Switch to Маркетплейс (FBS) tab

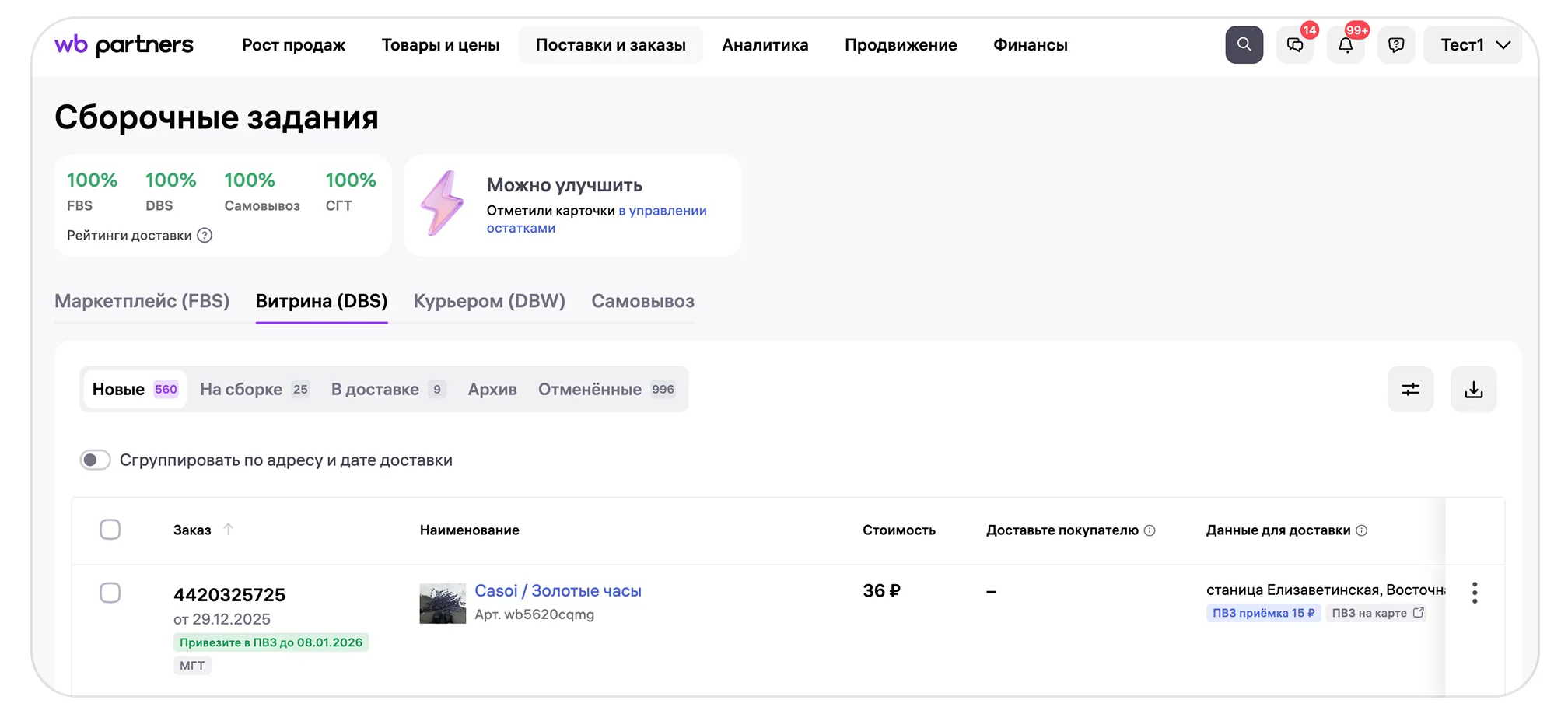click(142, 301)
